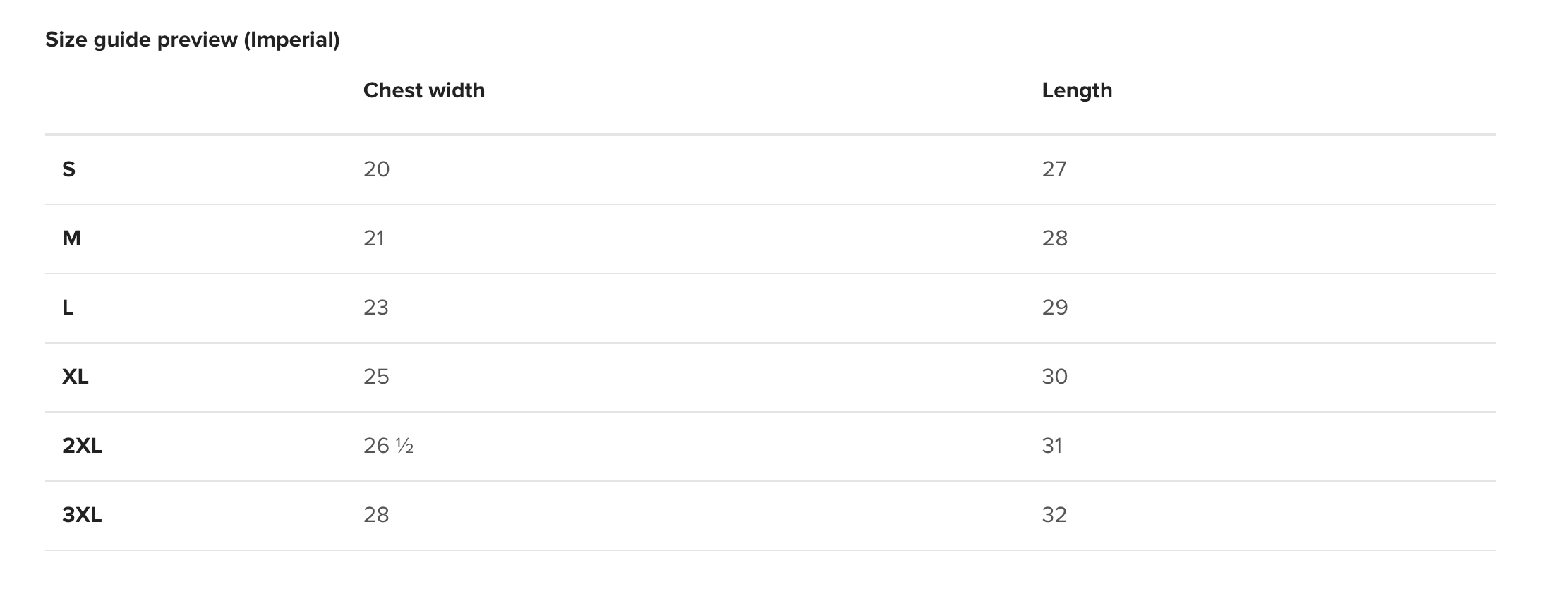
Task: Click length value 31 for size 2XL
Action: coord(1051,446)
